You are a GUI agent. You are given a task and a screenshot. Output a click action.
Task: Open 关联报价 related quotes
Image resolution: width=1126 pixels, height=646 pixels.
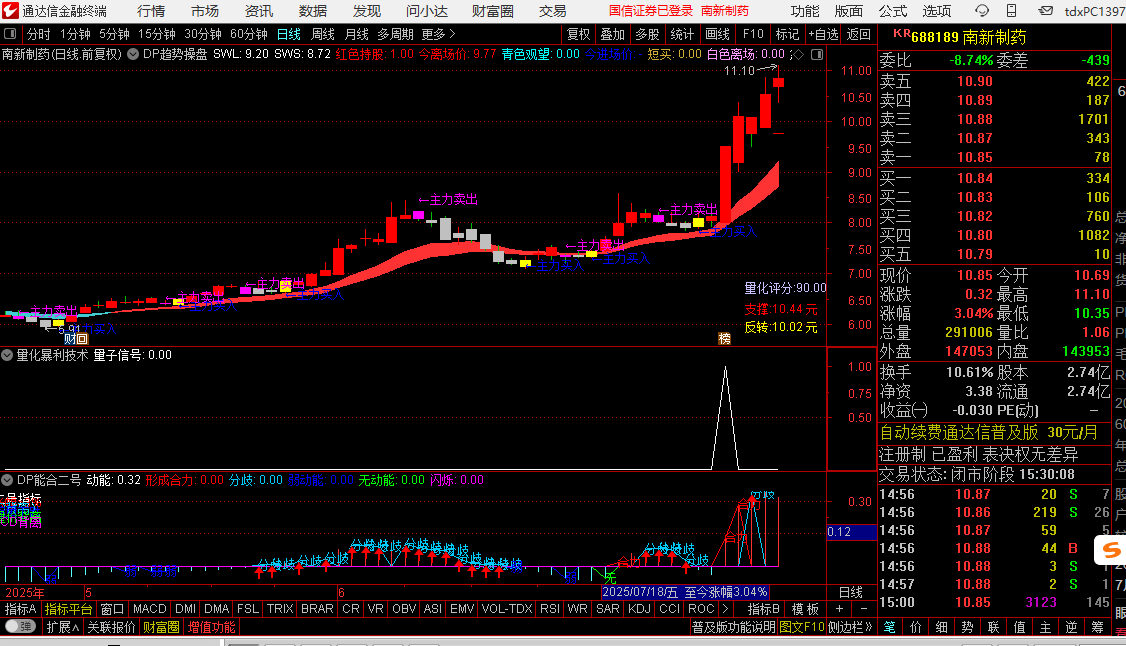pyautogui.click(x=111, y=627)
